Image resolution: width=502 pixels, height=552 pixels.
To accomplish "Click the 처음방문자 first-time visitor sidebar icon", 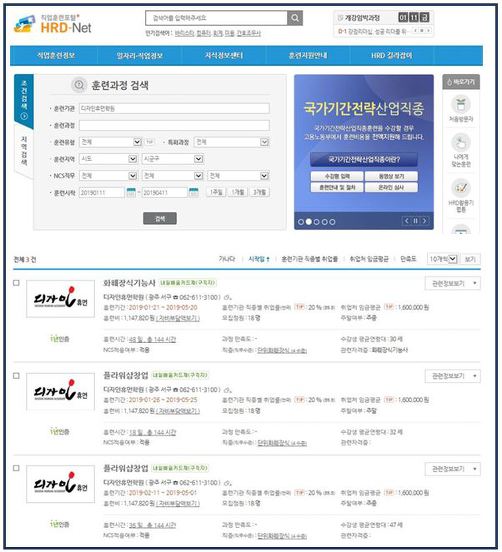I will 460,105.
